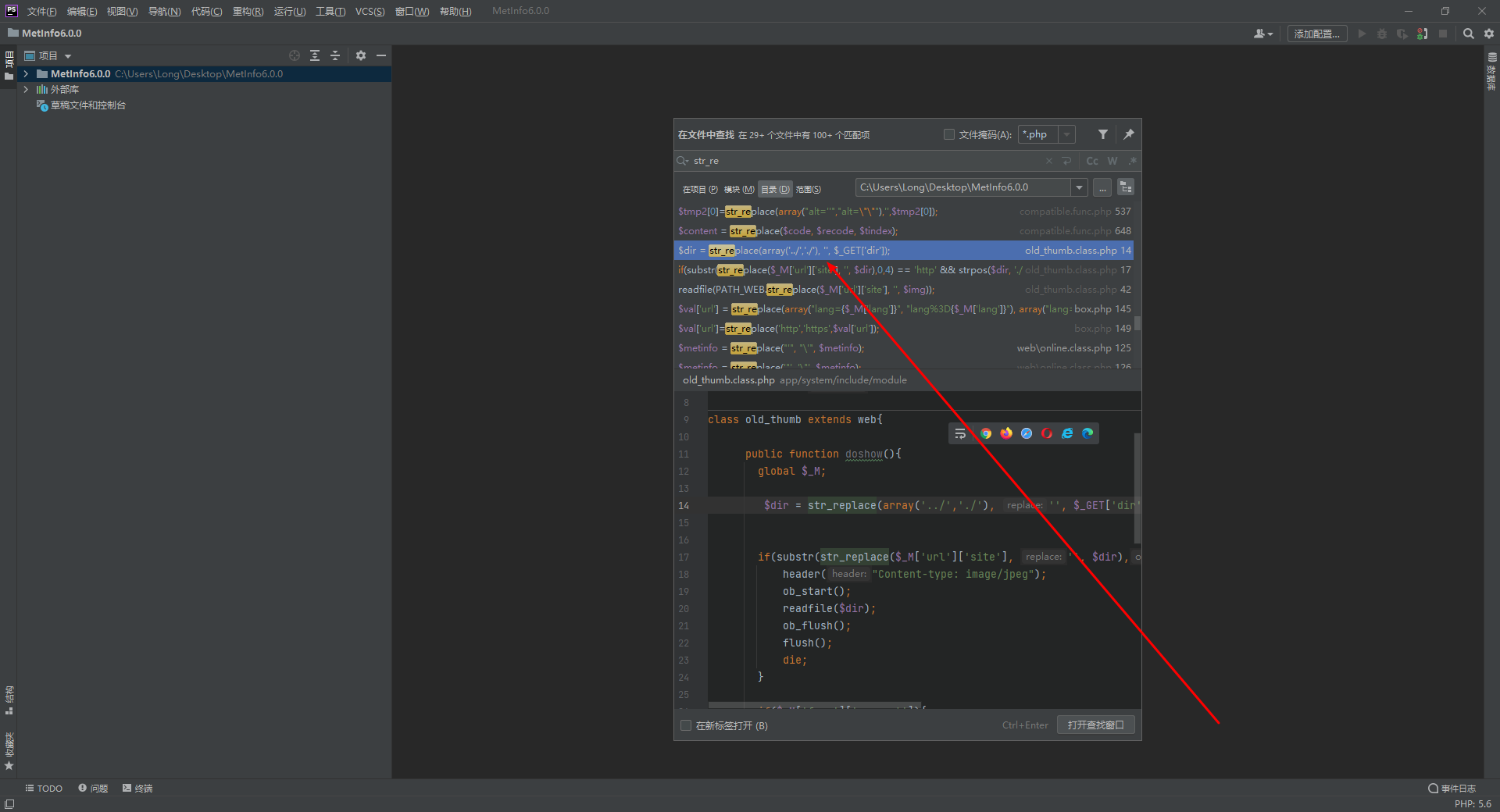
Task: Open the 文件(F) menu
Action: [x=41, y=11]
